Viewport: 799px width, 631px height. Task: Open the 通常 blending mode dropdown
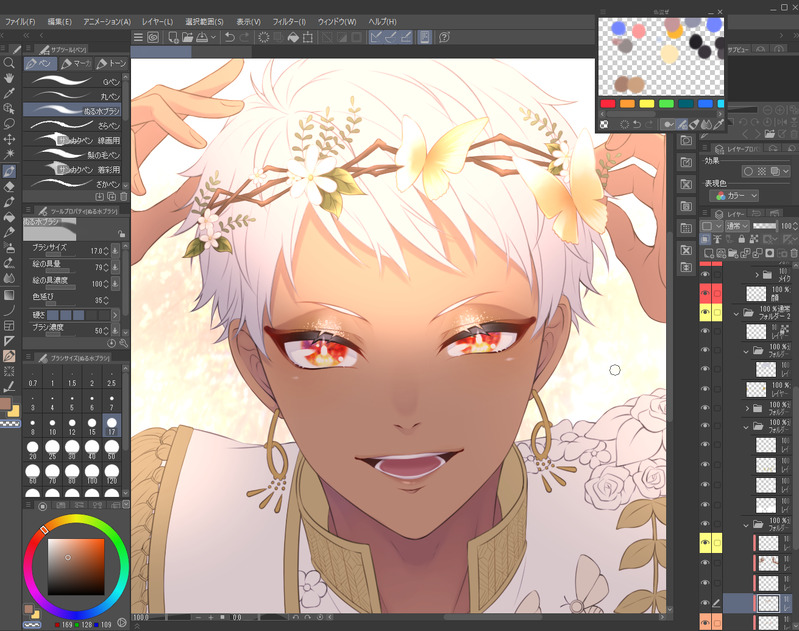[737, 226]
